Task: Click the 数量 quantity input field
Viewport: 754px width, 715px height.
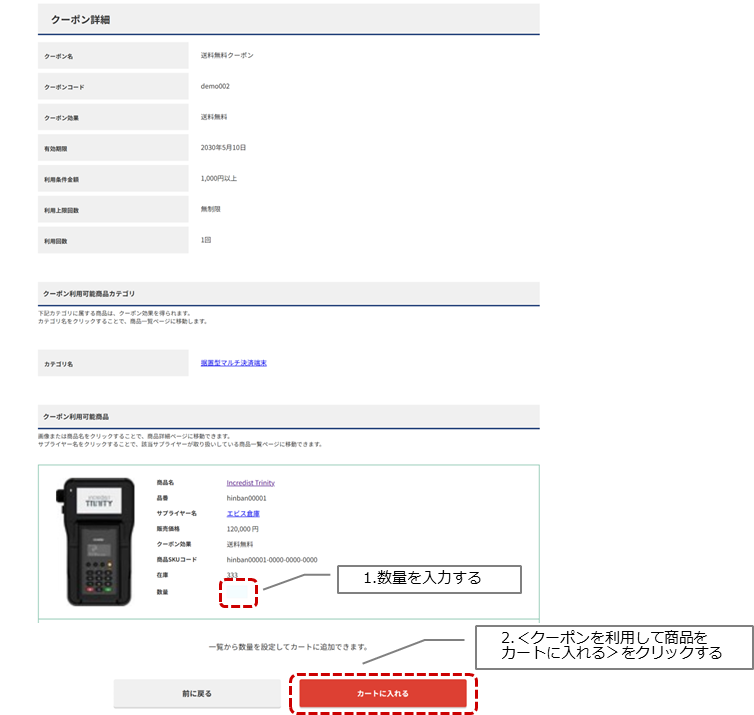Action: tap(240, 591)
